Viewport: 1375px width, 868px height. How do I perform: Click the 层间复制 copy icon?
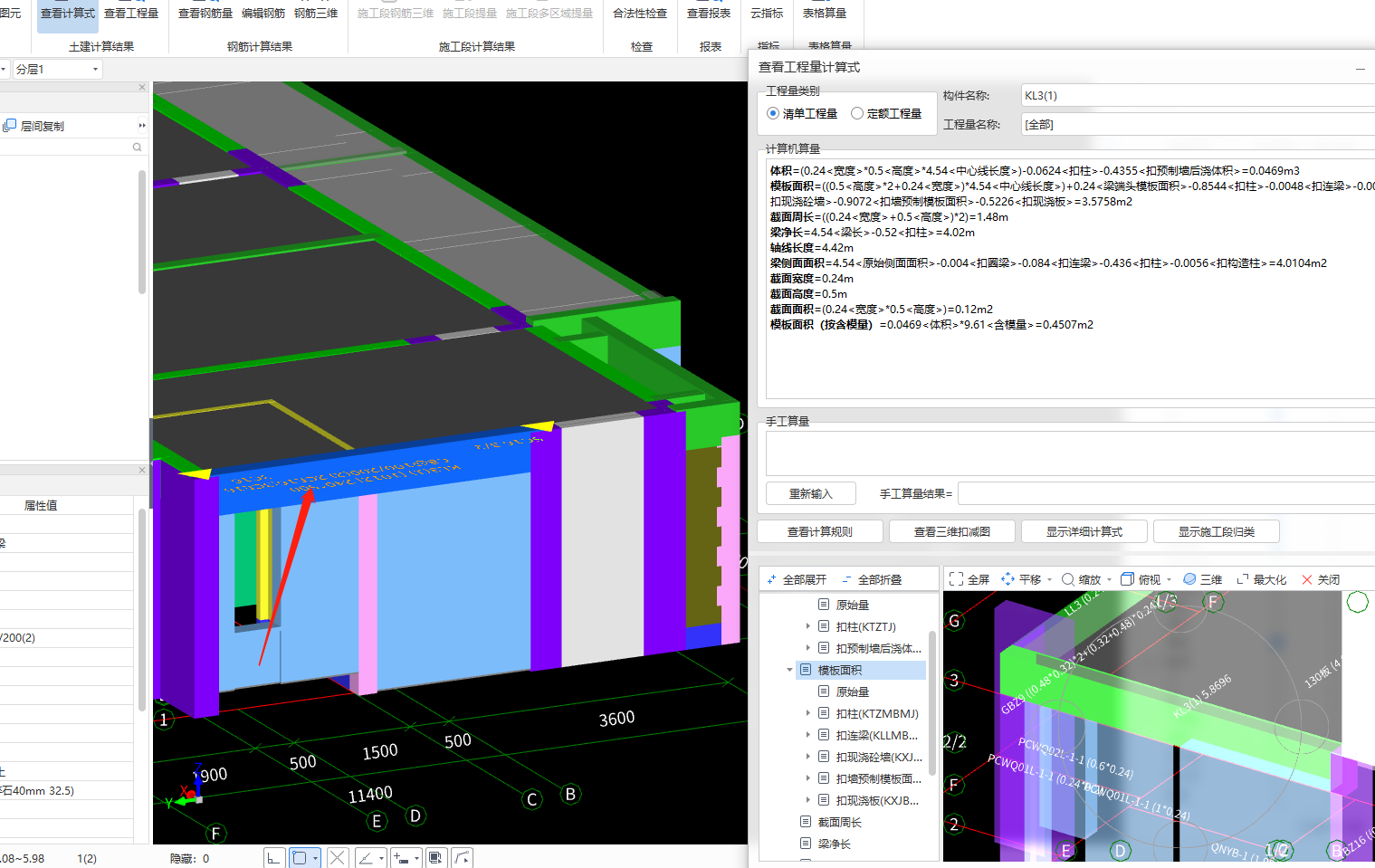9,126
